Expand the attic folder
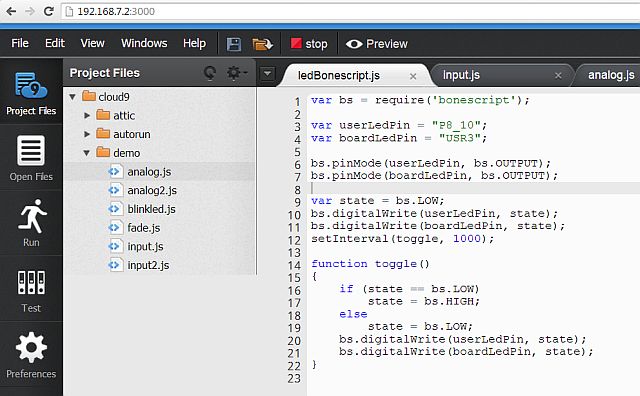Viewport: 640px width, 396px height. click(x=87, y=116)
